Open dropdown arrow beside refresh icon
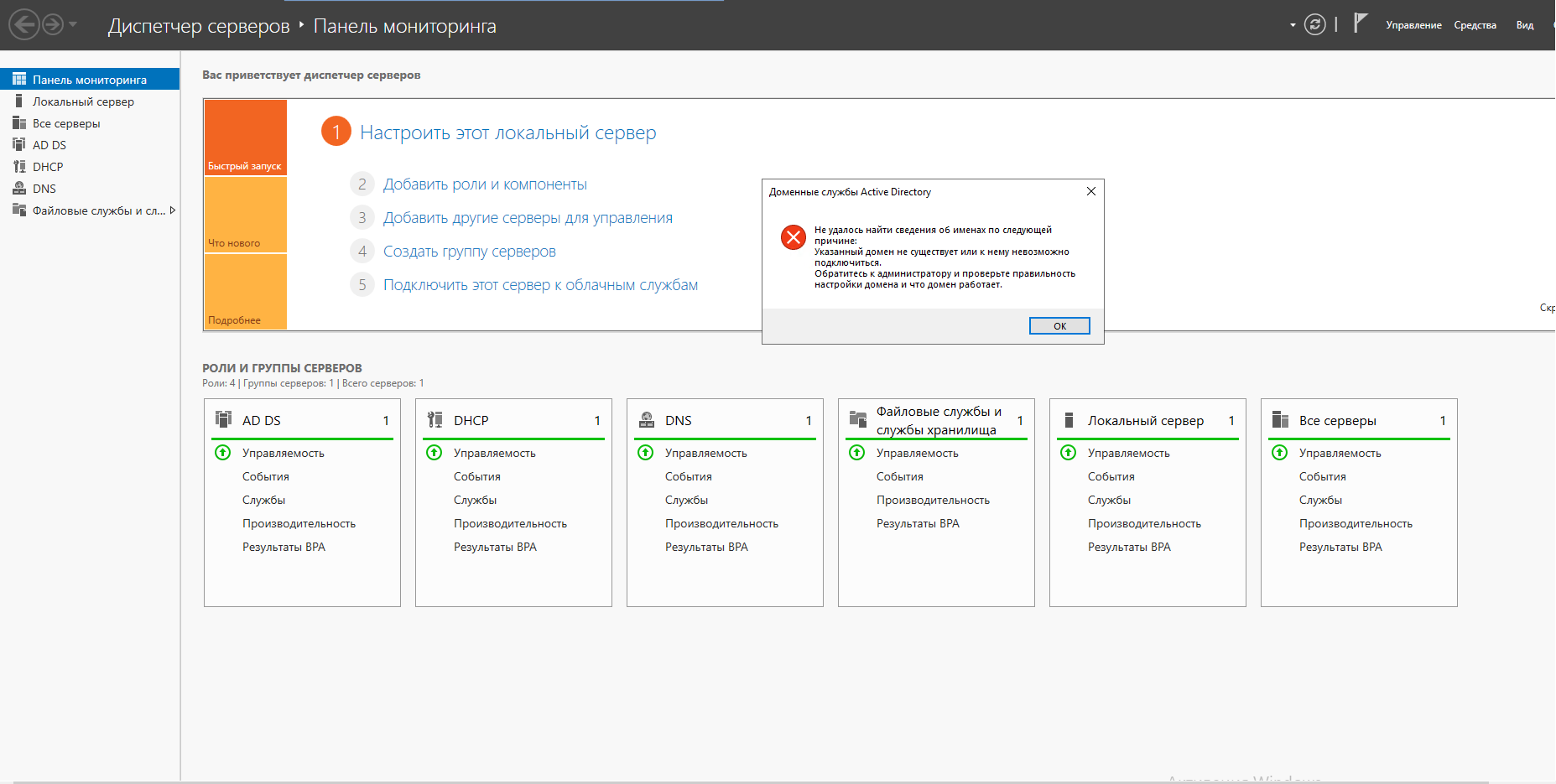The width and height of the screenshot is (1556, 784). tap(1293, 25)
